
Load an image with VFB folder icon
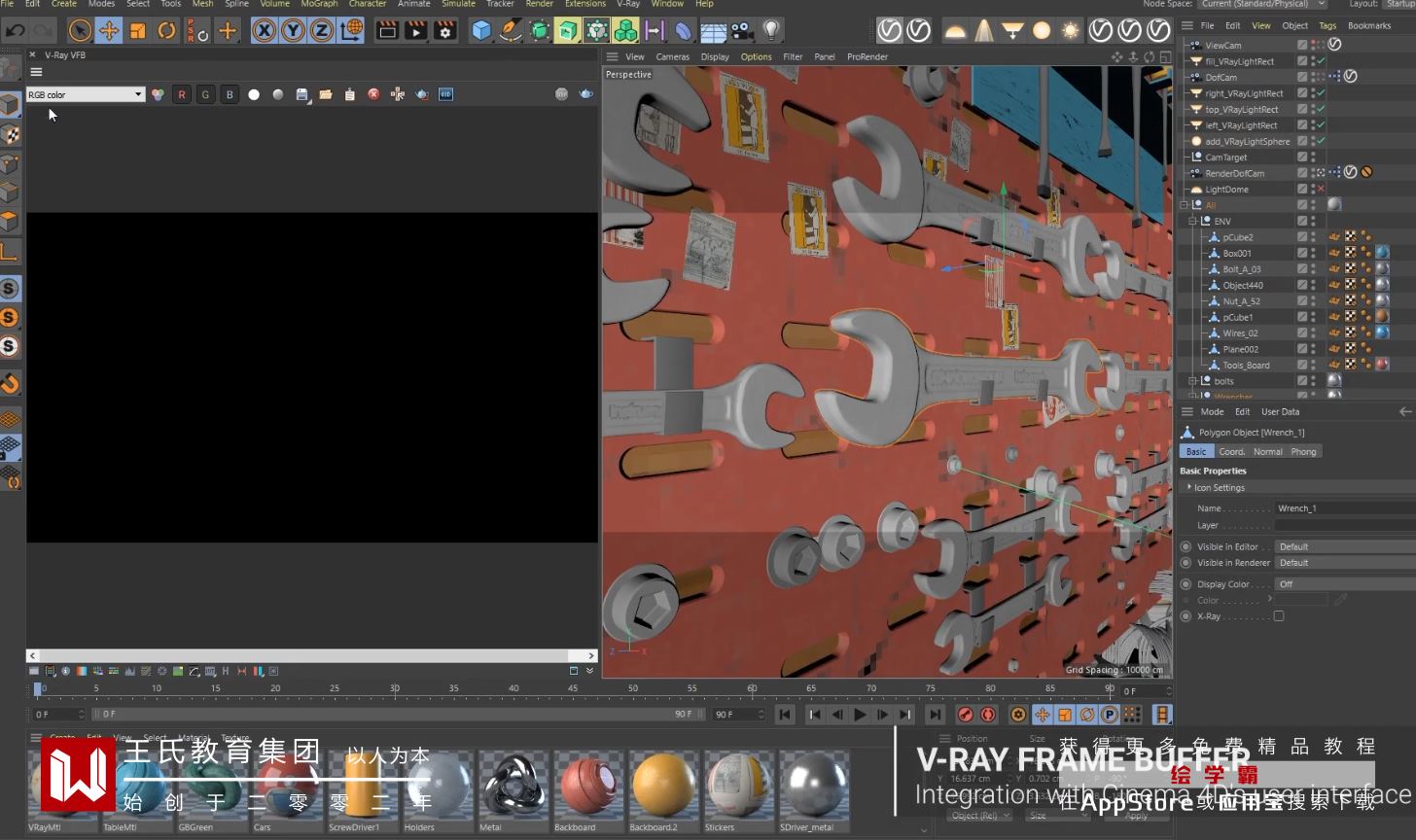pyautogui.click(x=326, y=94)
